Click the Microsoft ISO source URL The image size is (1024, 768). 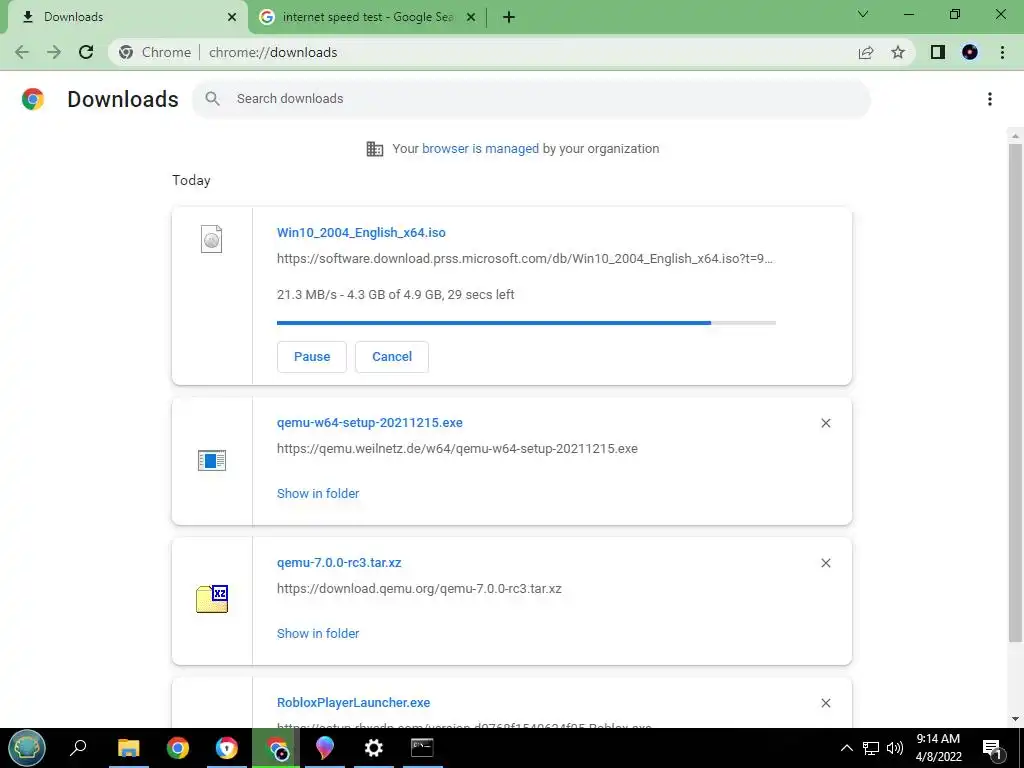click(525, 259)
